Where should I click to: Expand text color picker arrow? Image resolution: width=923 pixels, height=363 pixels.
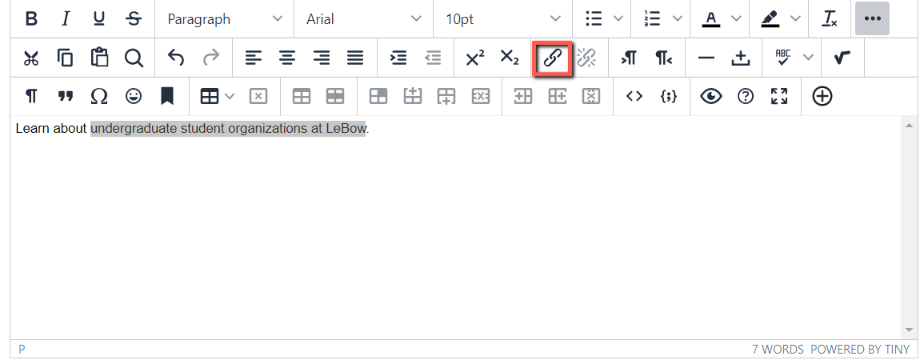point(736,19)
